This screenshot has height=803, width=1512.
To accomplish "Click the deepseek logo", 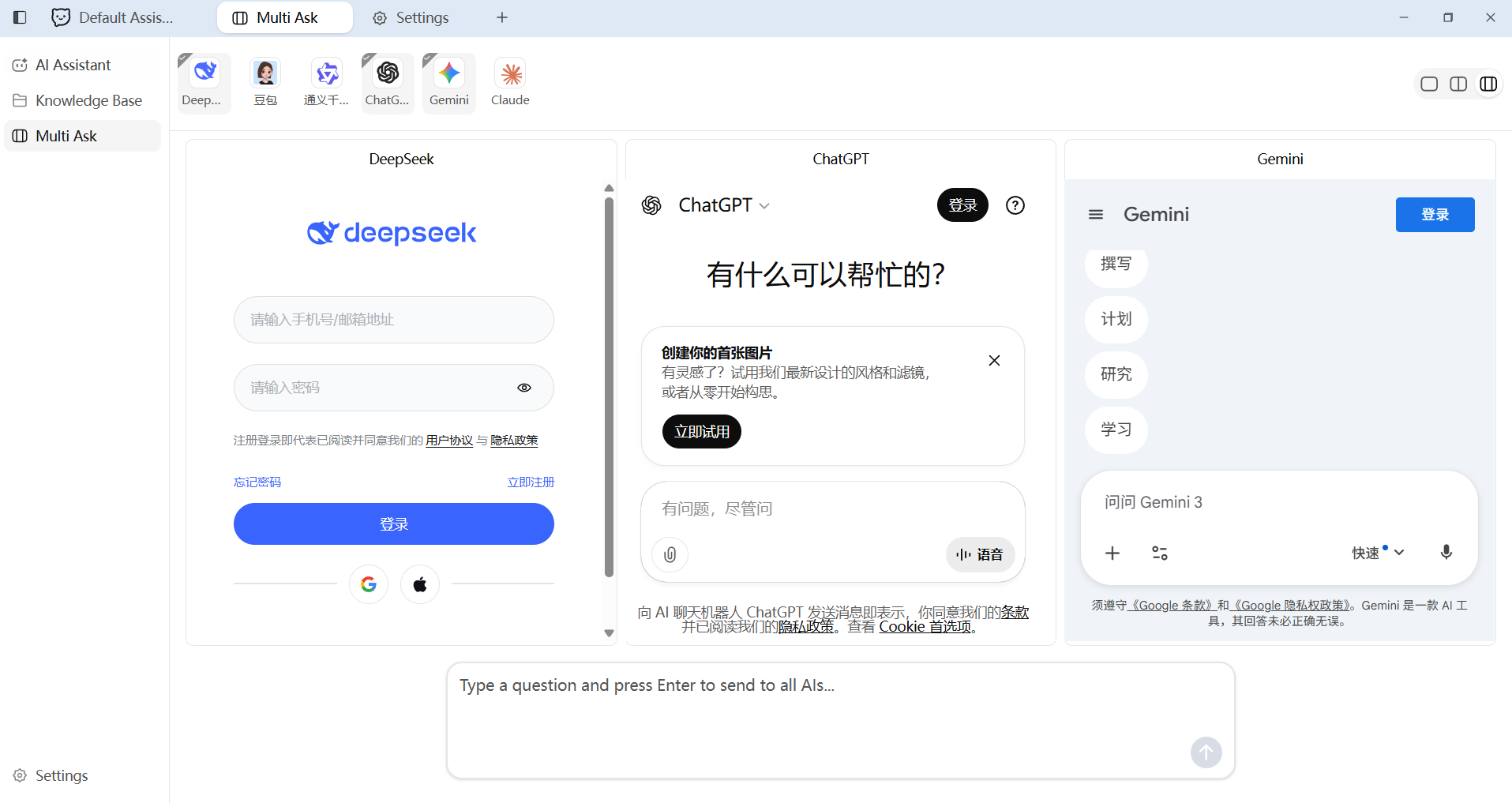I will pyautogui.click(x=392, y=232).
